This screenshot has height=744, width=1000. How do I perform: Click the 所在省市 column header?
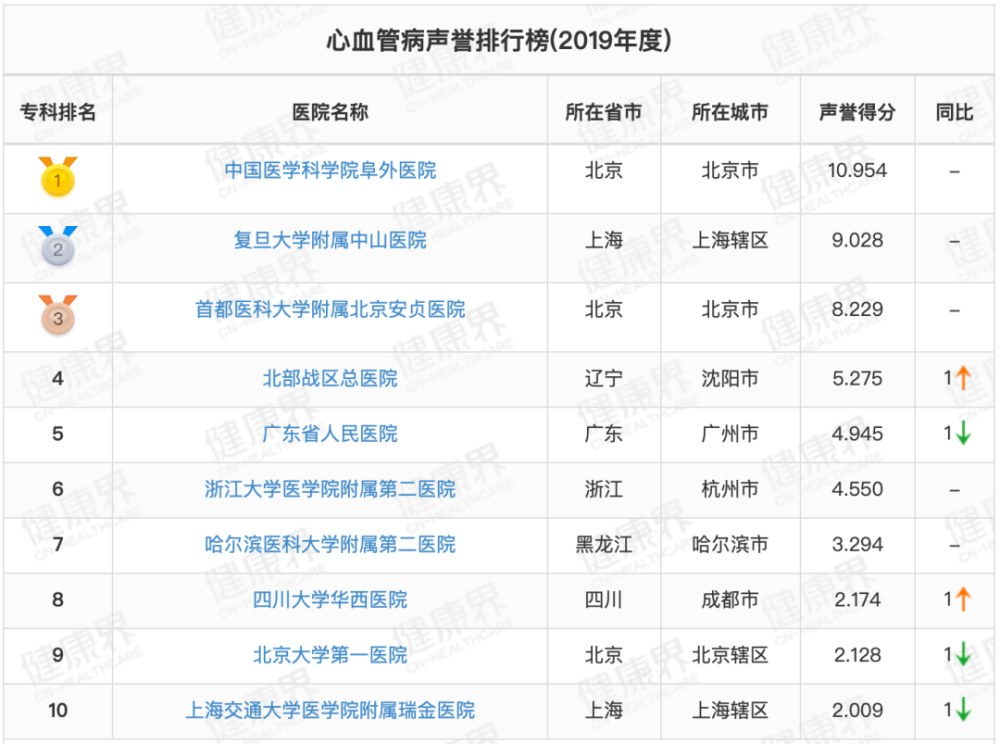(x=603, y=112)
